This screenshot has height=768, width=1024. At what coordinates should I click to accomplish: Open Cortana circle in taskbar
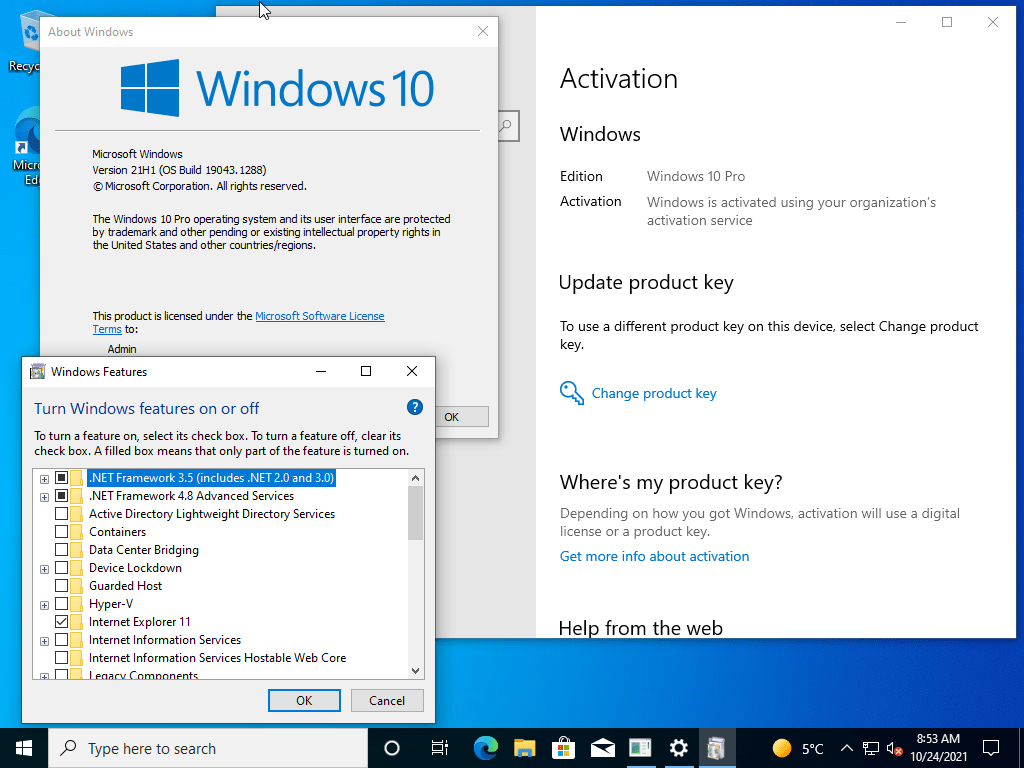tap(392, 748)
